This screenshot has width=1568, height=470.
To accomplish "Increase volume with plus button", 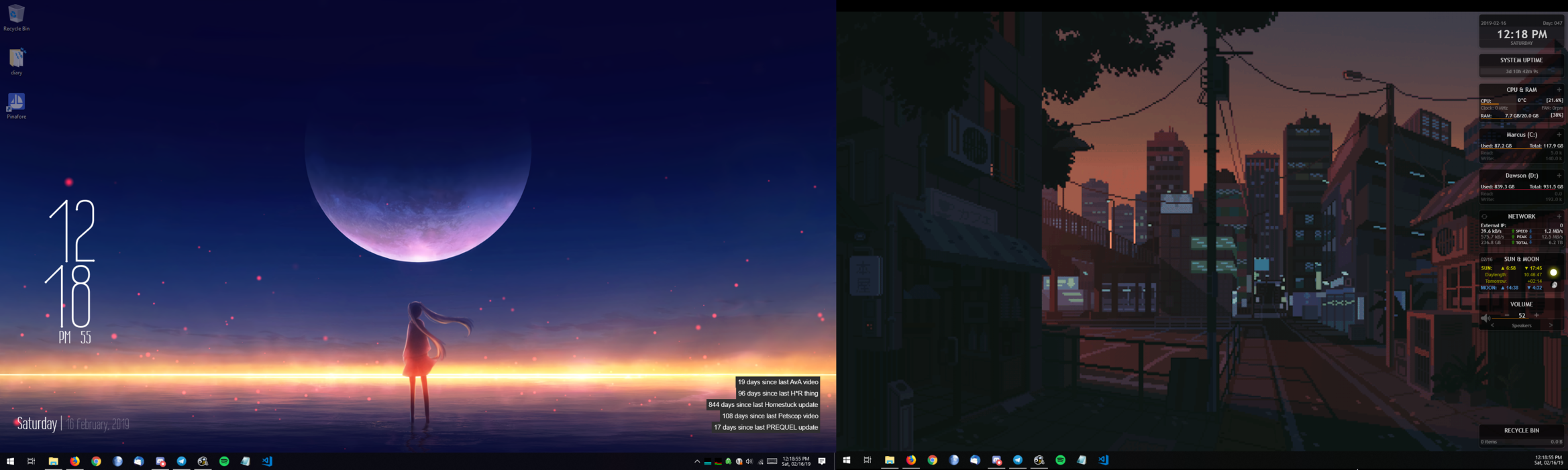I will click(x=1536, y=315).
